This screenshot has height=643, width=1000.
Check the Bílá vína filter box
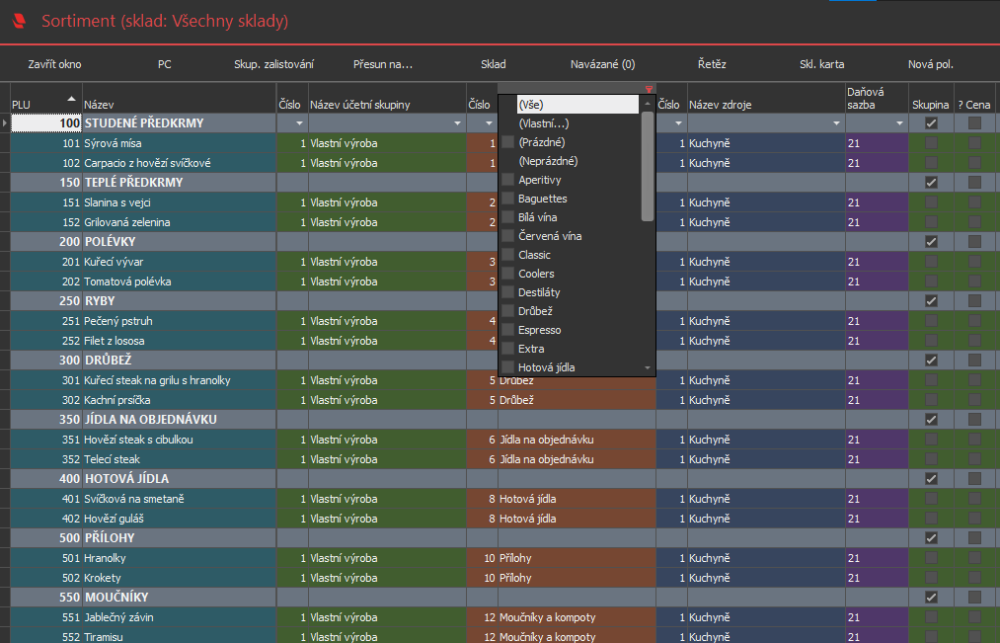pos(508,217)
